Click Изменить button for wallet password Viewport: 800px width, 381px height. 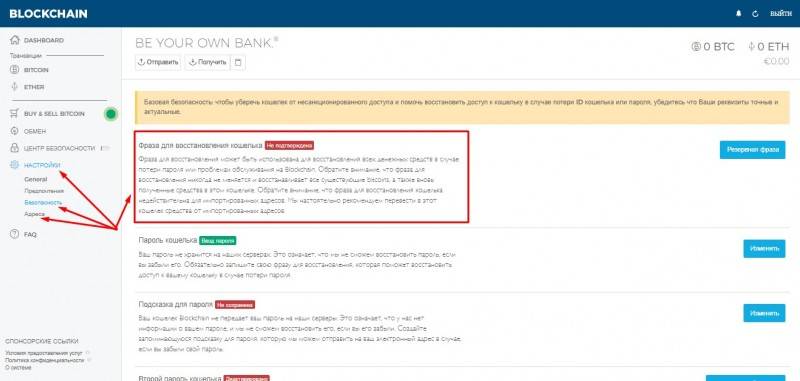pos(764,248)
